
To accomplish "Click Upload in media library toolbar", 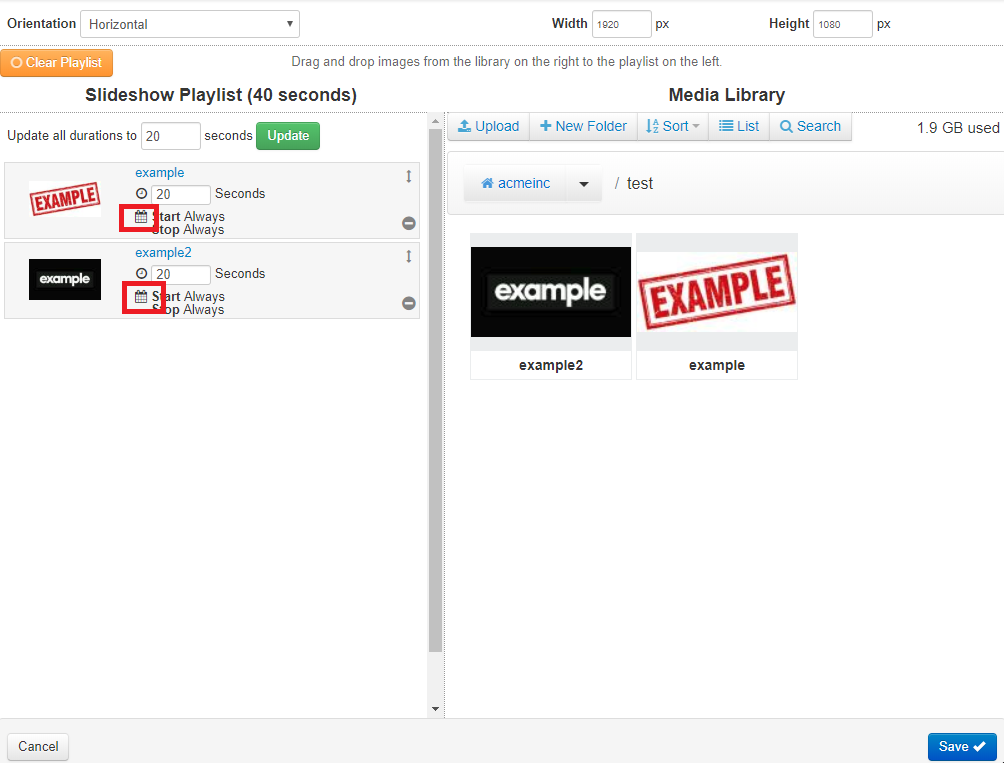I will click(x=489, y=126).
